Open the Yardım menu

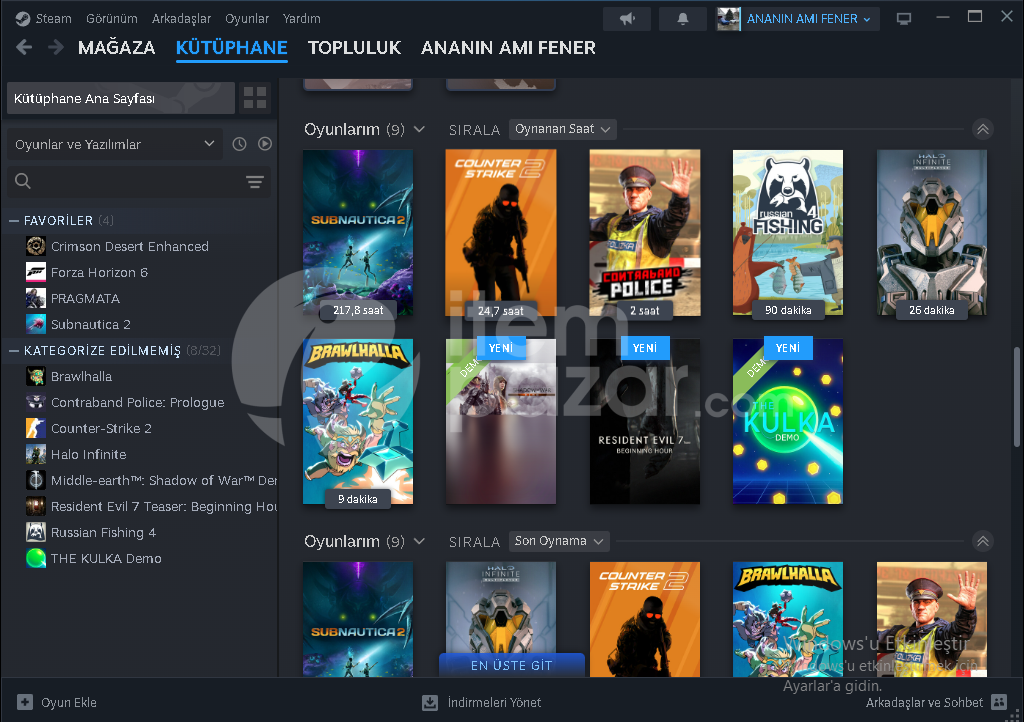tap(302, 19)
